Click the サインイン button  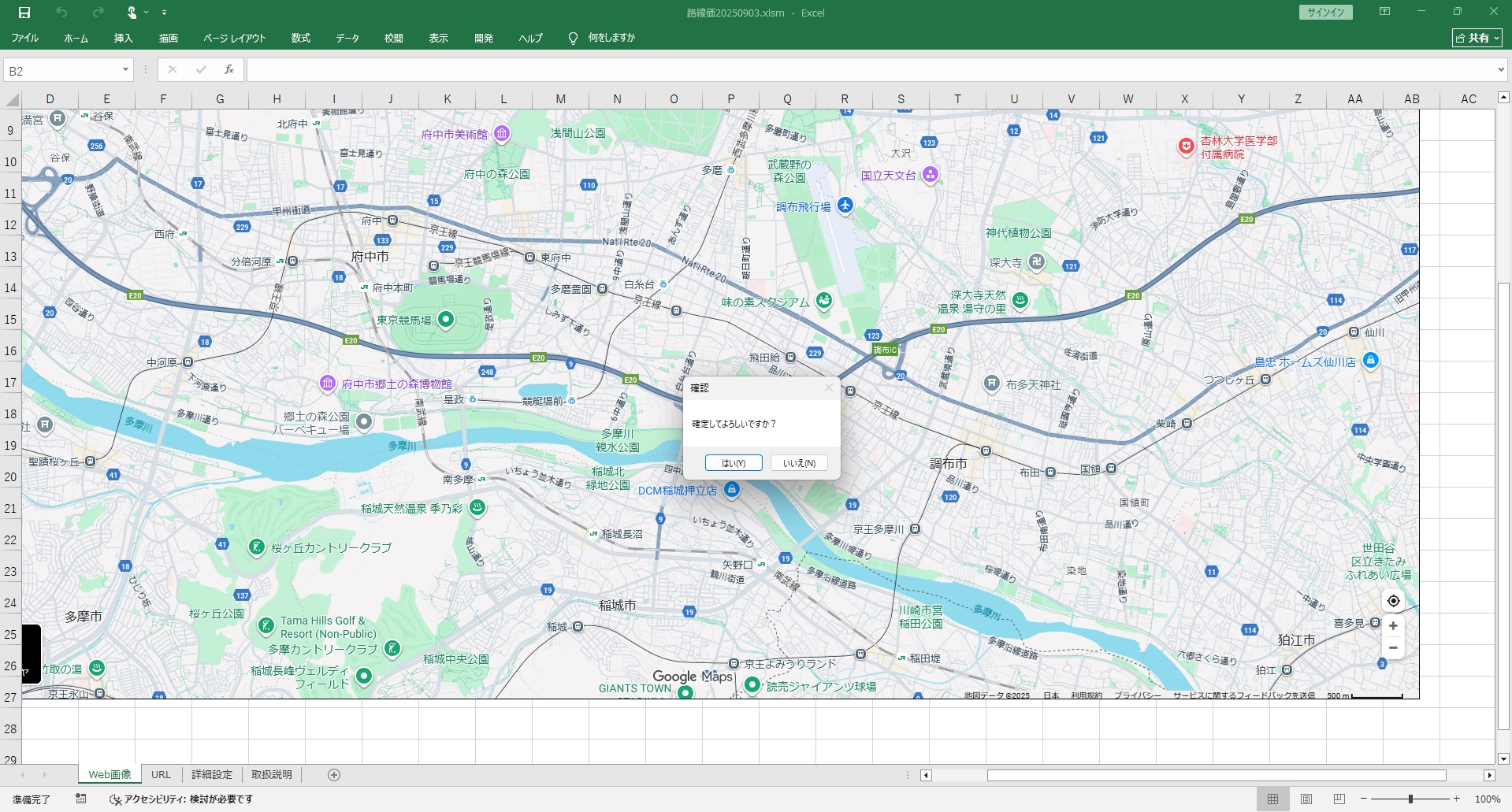1325,13
